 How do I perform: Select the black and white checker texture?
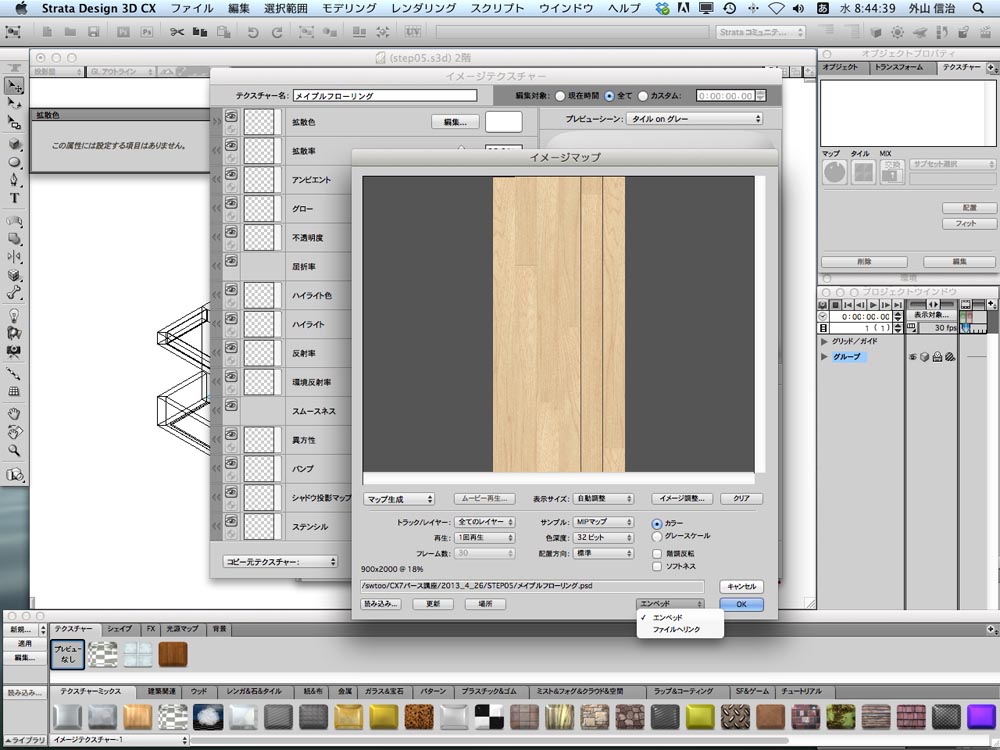pos(489,717)
